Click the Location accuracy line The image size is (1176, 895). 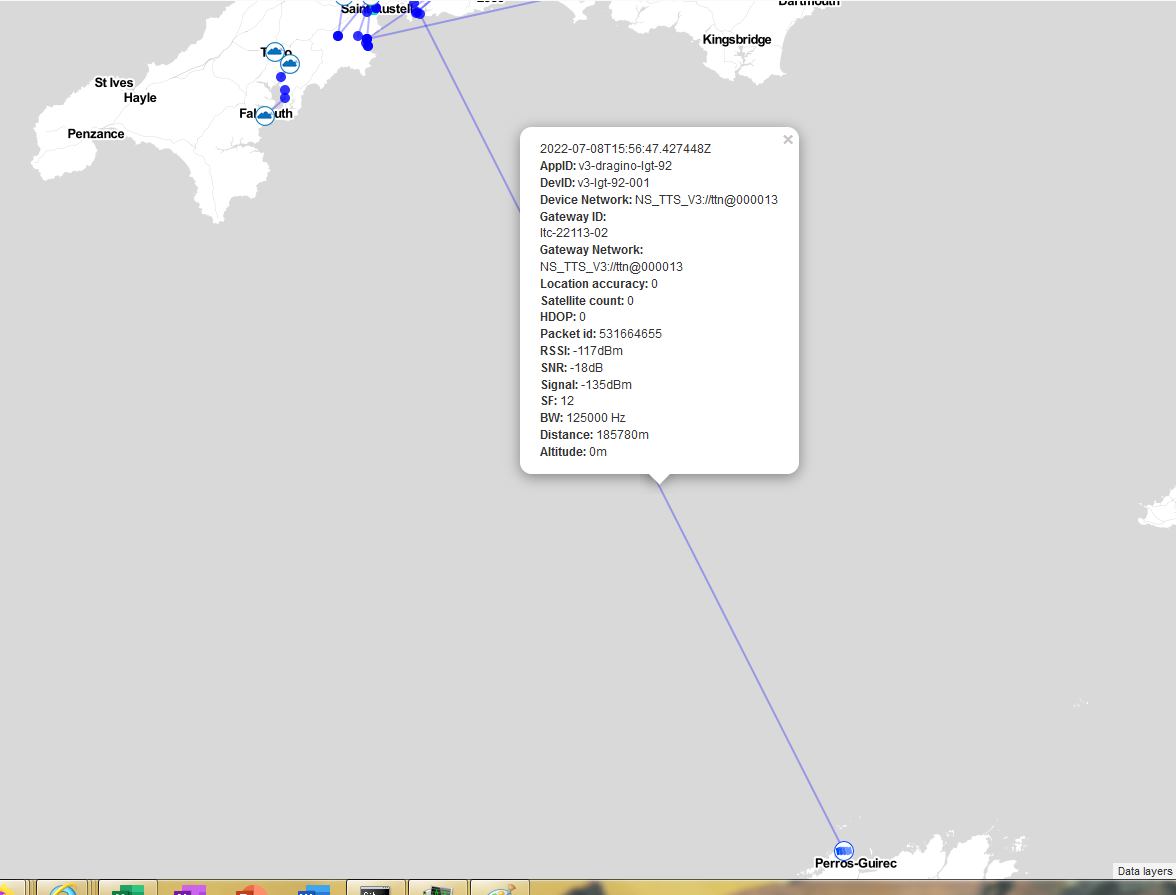[x=598, y=284]
